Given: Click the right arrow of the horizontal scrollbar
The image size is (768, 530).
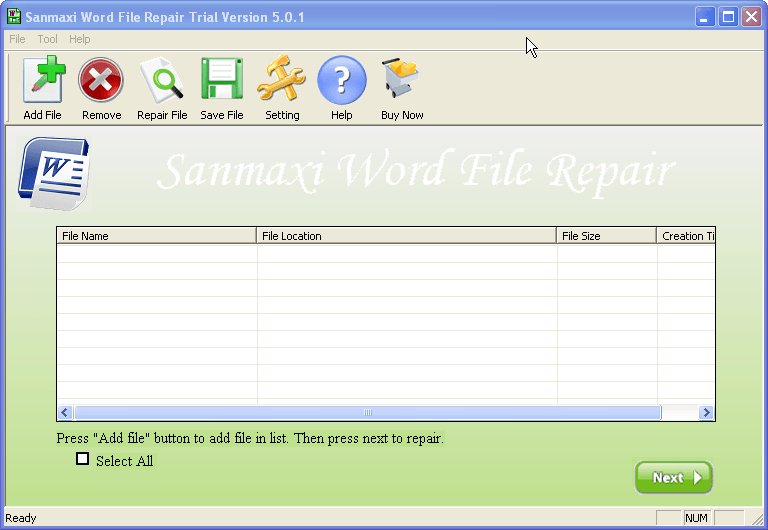Looking at the screenshot, I should 706,412.
